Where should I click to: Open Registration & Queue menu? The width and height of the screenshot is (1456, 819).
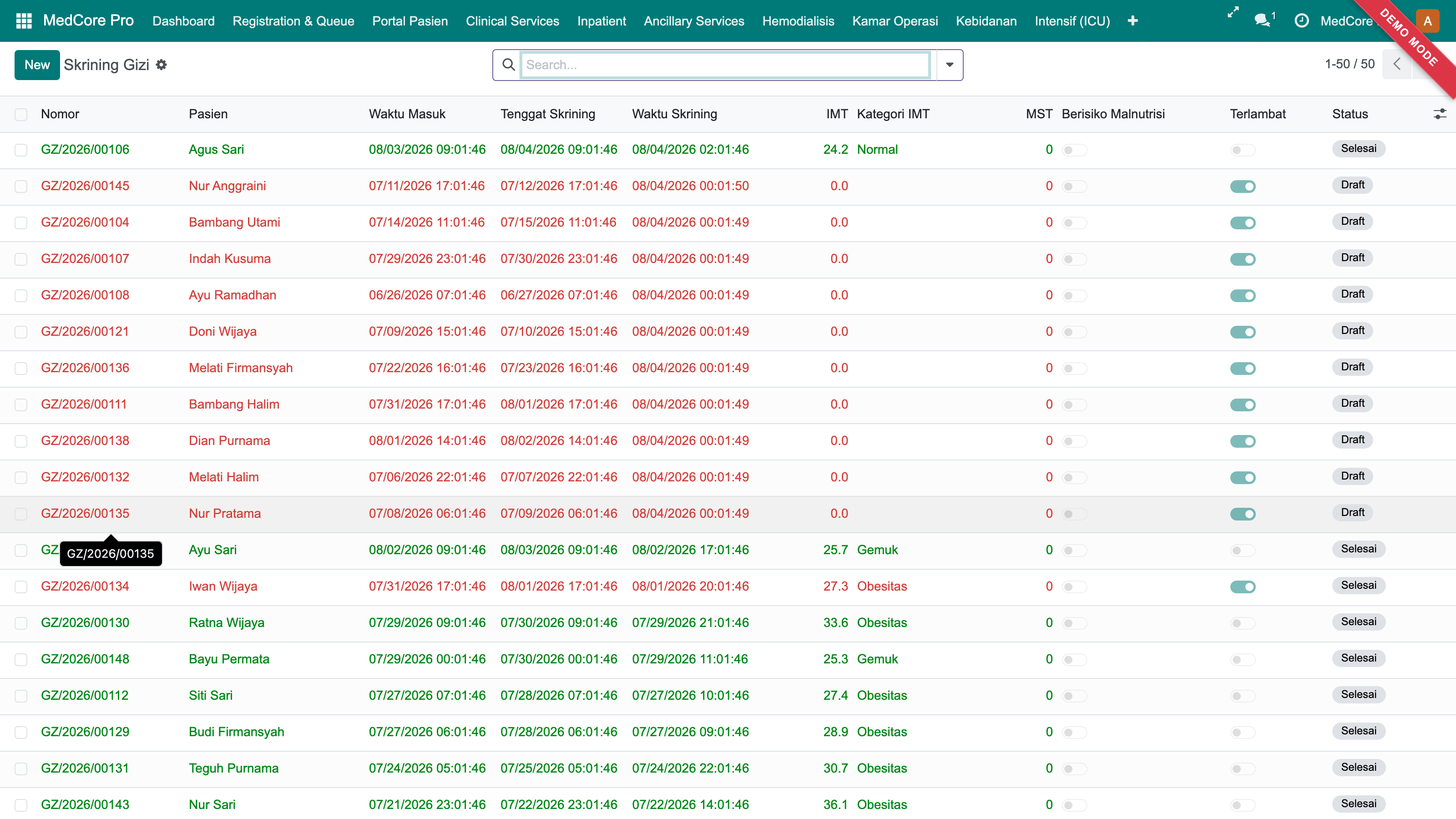coord(293,21)
